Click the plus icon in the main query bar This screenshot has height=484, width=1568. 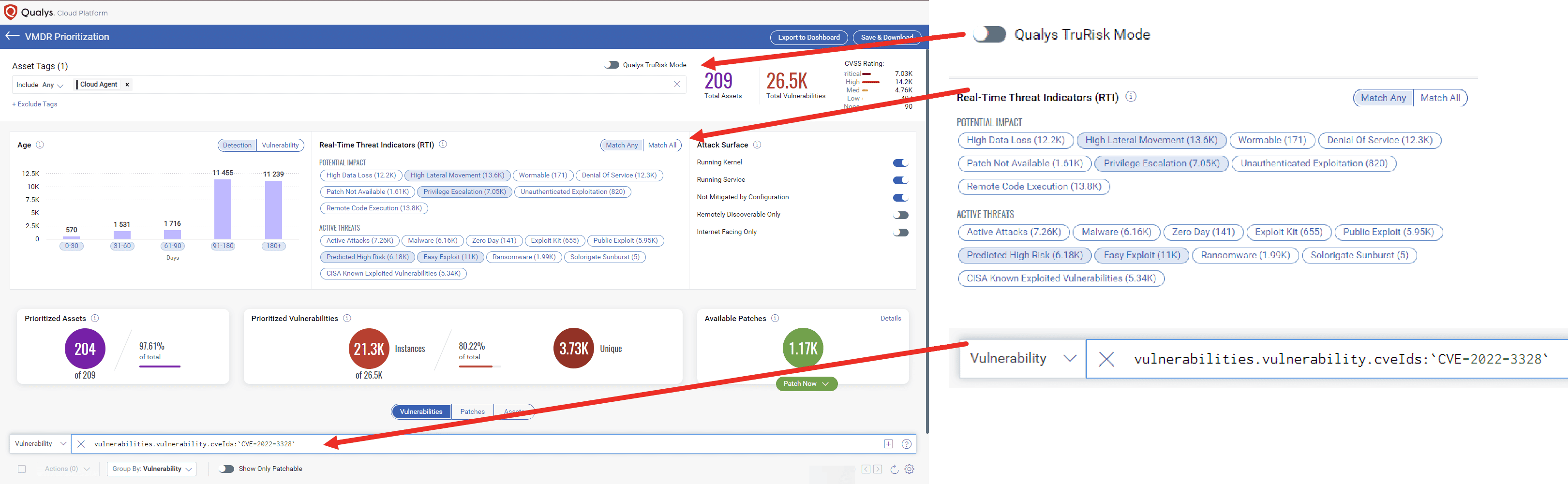(x=889, y=444)
